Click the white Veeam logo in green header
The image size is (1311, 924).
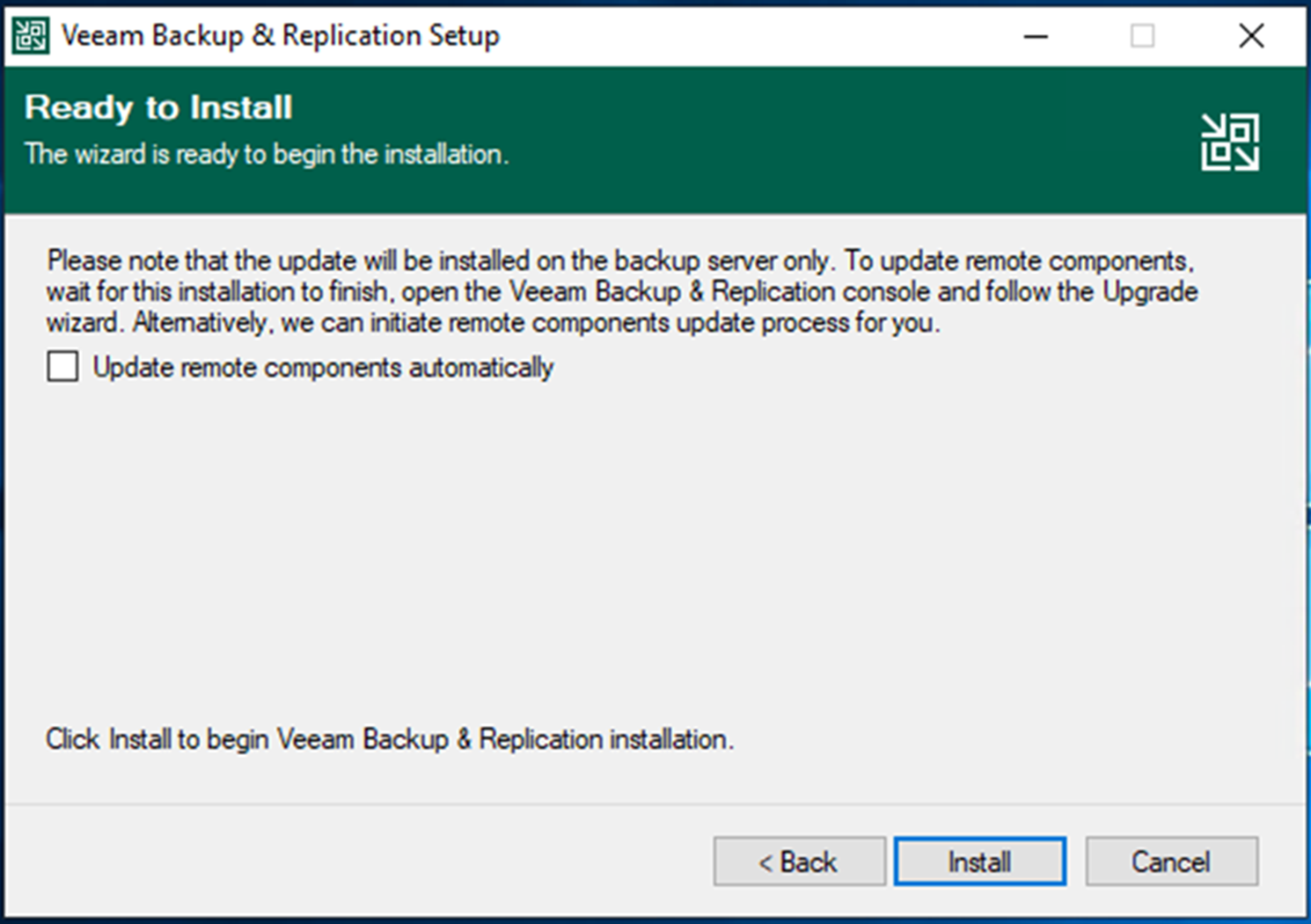pyautogui.click(x=1230, y=142)
